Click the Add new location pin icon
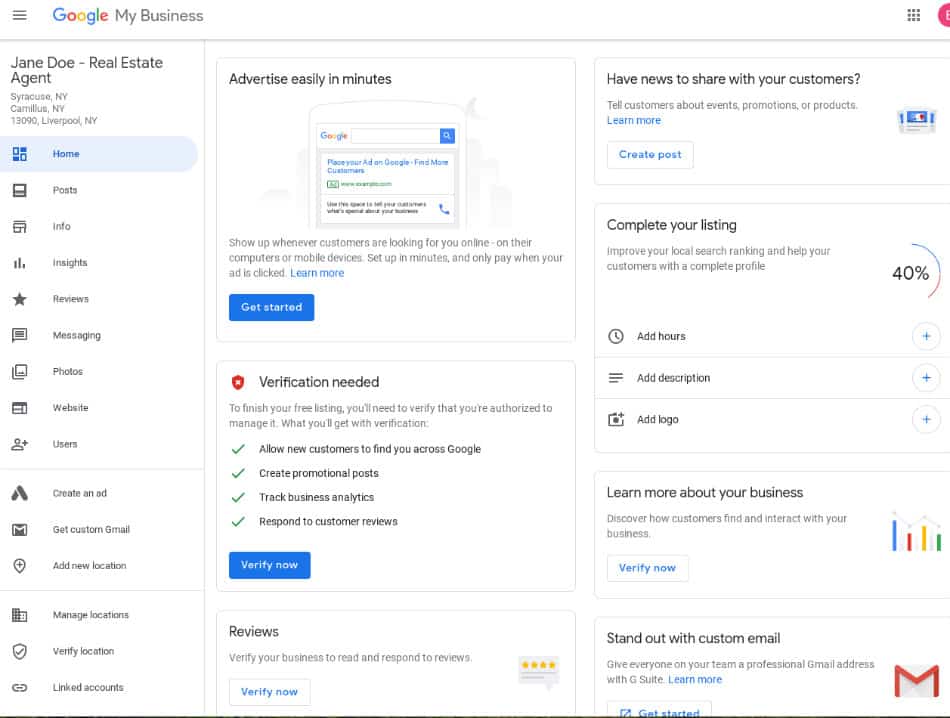 pyautogui.click(x=19, y=565)
